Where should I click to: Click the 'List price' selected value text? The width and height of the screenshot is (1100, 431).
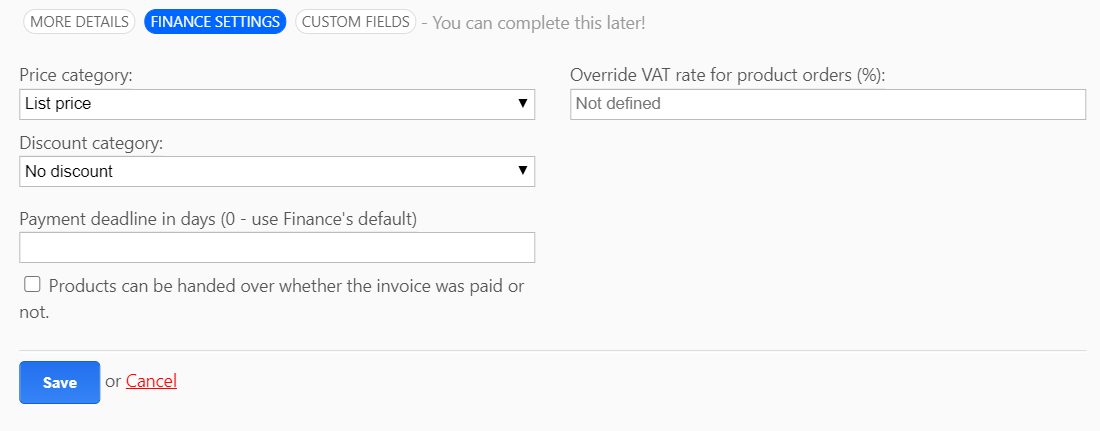(x=58, y=104)
